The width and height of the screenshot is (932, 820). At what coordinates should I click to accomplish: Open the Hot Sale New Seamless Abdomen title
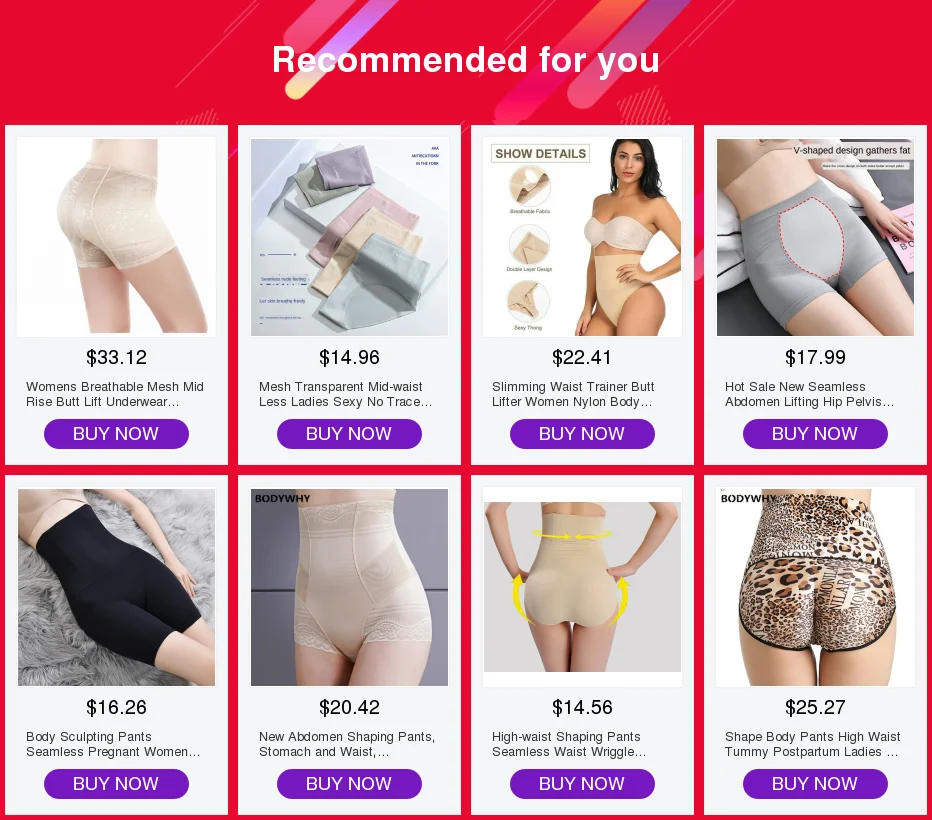810,394
